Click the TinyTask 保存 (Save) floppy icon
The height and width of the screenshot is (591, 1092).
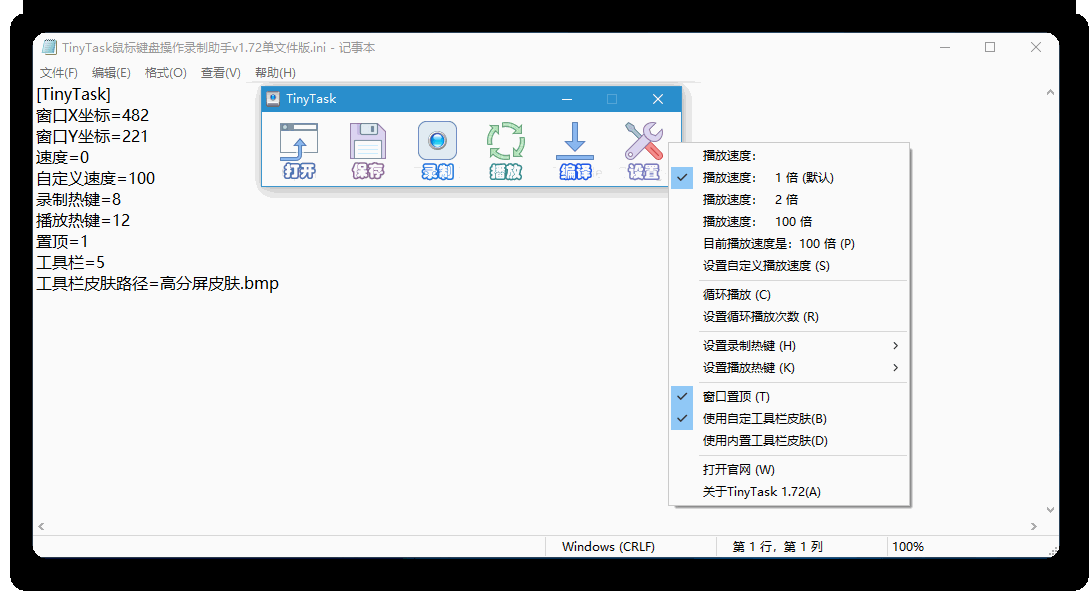(x=368, y=150)
